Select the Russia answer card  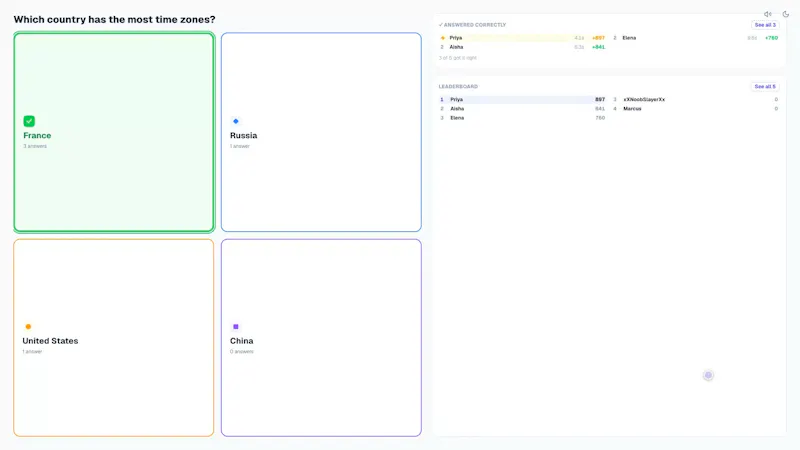click(x=321, y=132)
